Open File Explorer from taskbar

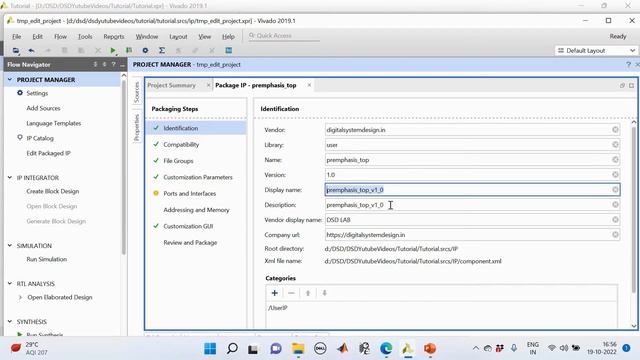pyautogui.click(x=298, y=349)
